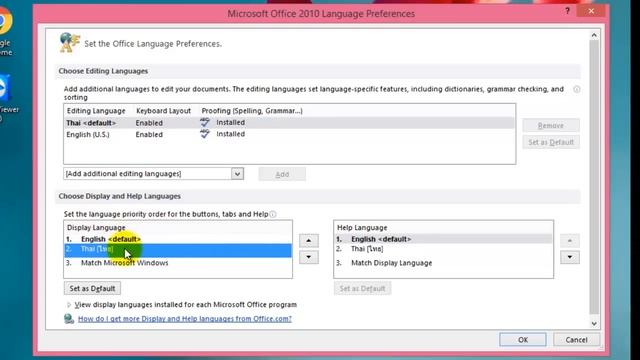The image size is (640, 360).
Task: Open 'Add additional editing languages' dropdown
Action: click(237, 173)
